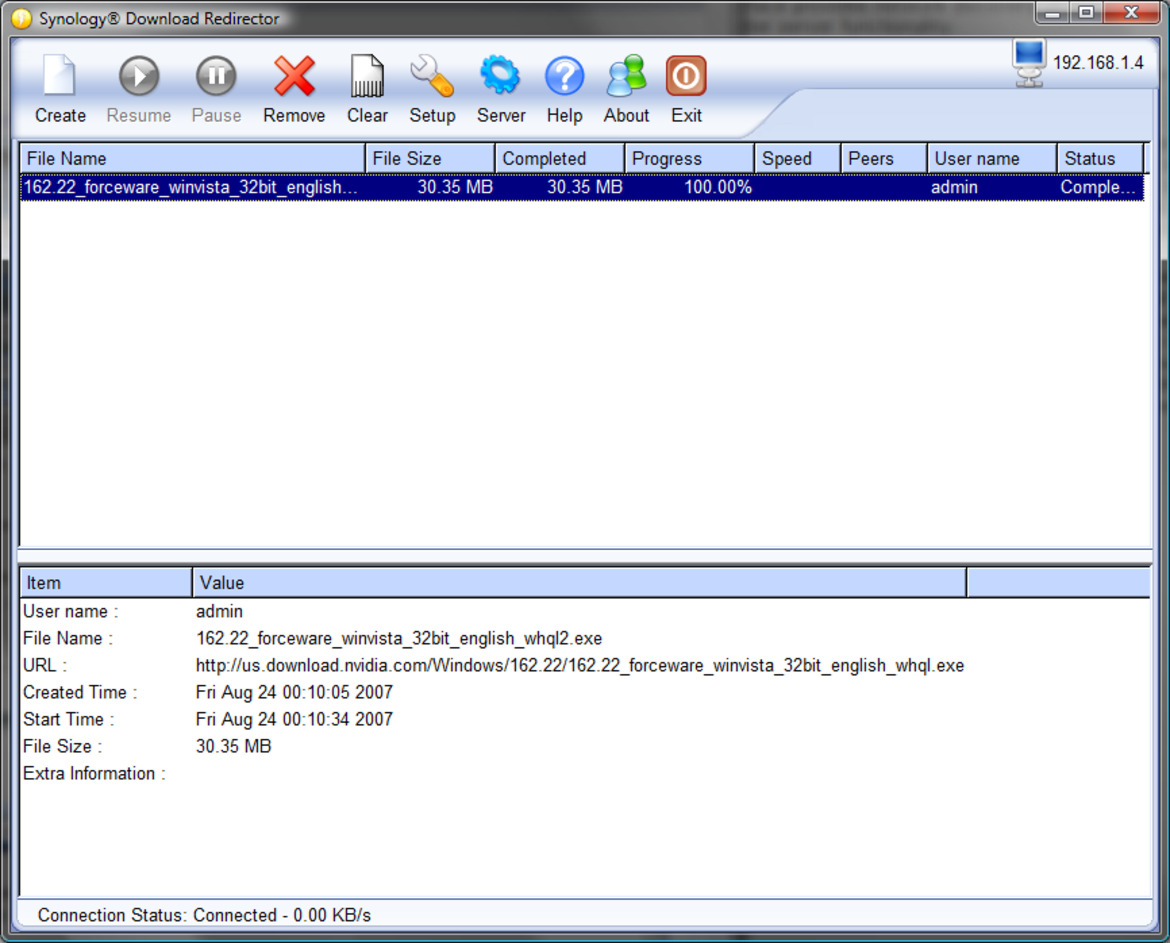This screenshot has width=1170, height=943.
Task: Open Setup with the wrench icon
Action: point(432,75)
